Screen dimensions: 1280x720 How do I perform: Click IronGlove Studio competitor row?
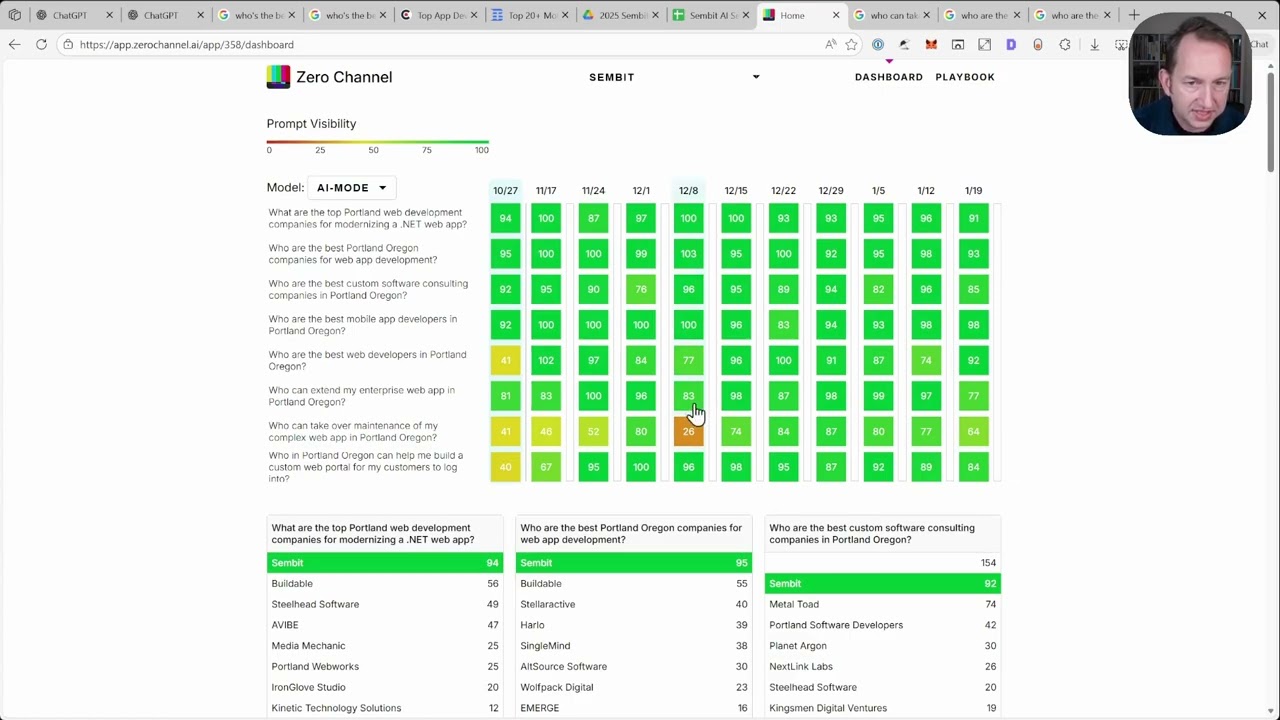(x=384, y=687)
